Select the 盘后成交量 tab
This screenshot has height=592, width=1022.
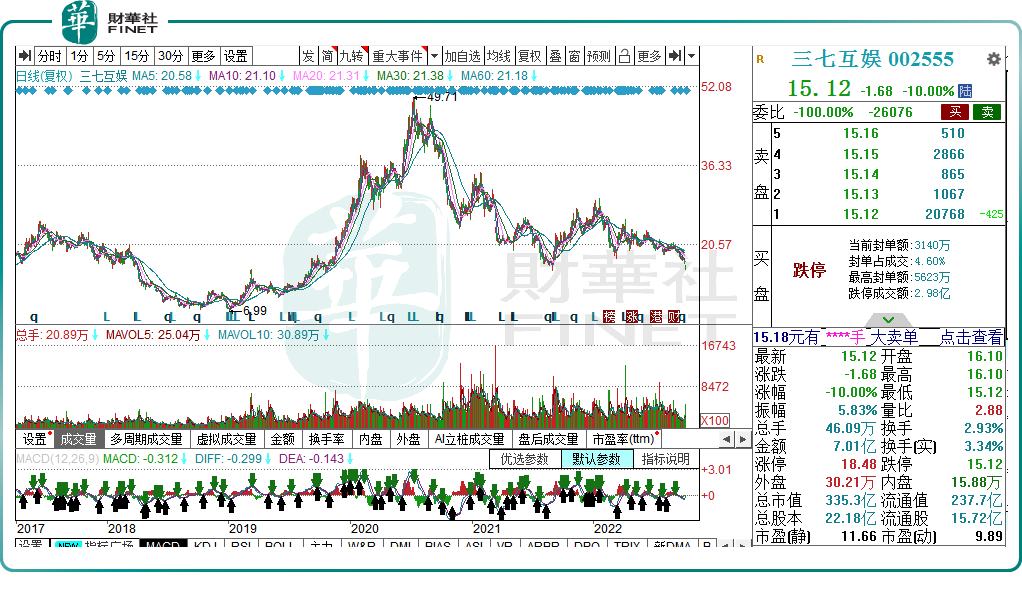[x=548, y=439]
